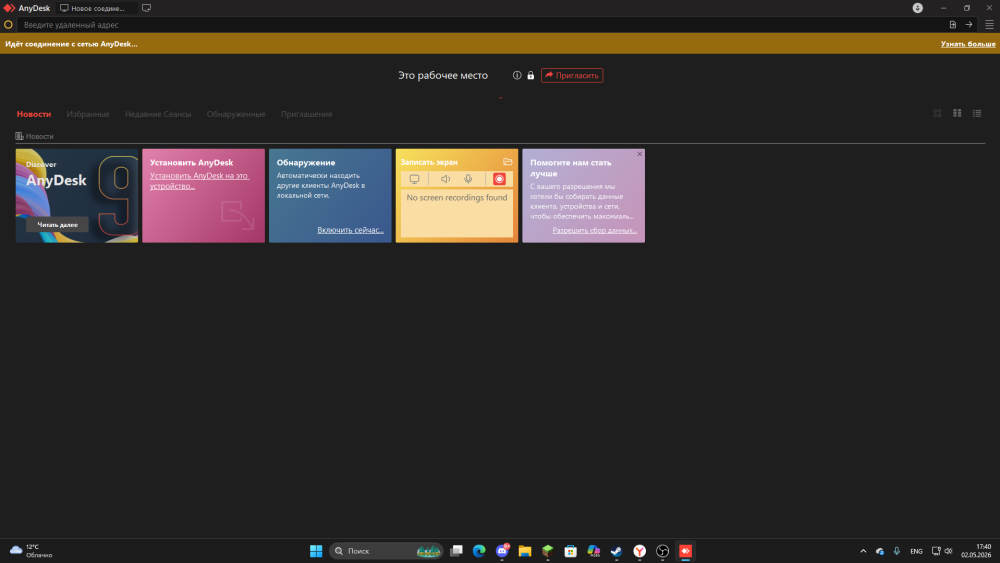1000x563 pixels.
Task: Click the 'Идёт соединение с сетью AnyDesk...' message
Action: 71,44
